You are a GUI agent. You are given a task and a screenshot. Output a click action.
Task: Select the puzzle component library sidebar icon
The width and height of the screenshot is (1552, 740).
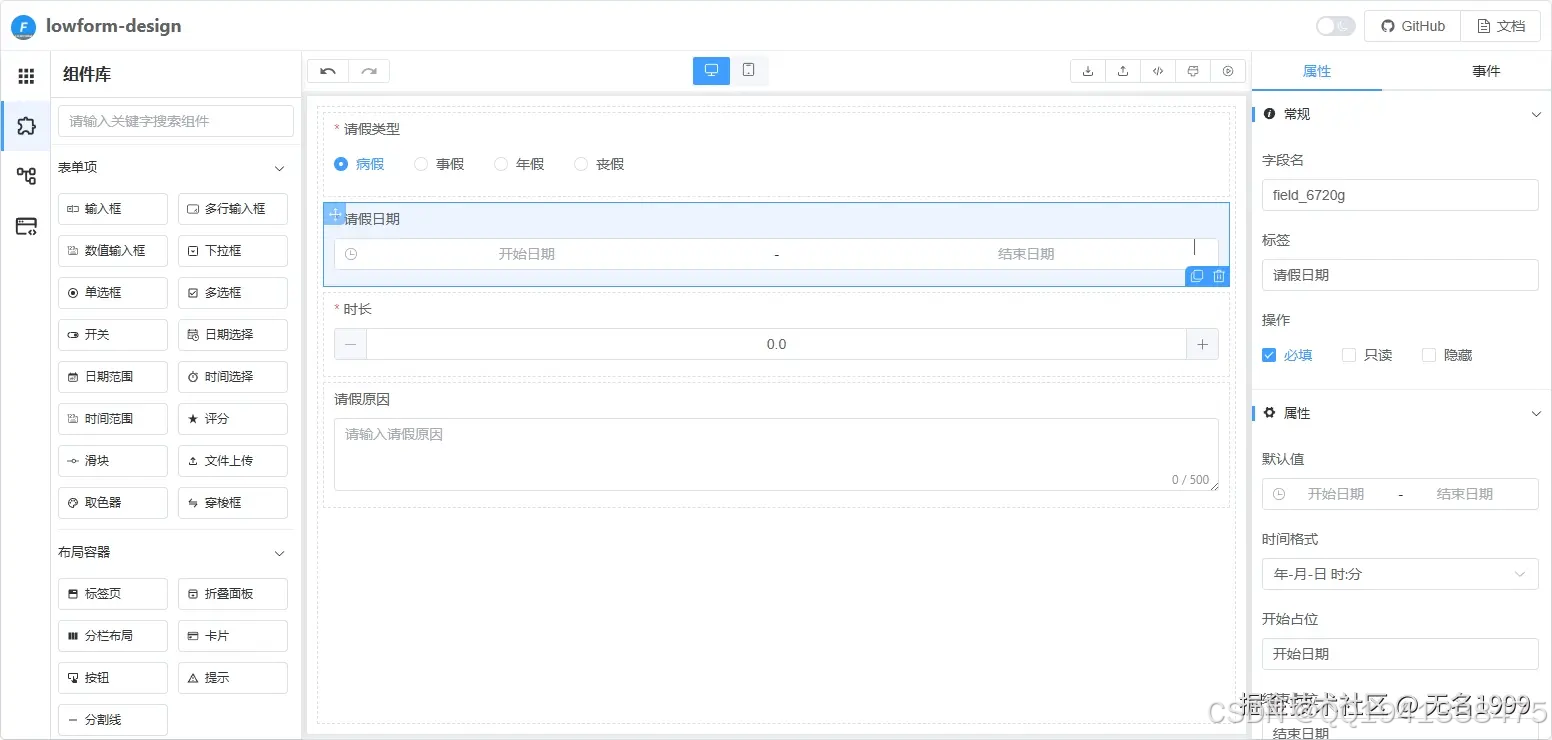coord(26,126)
